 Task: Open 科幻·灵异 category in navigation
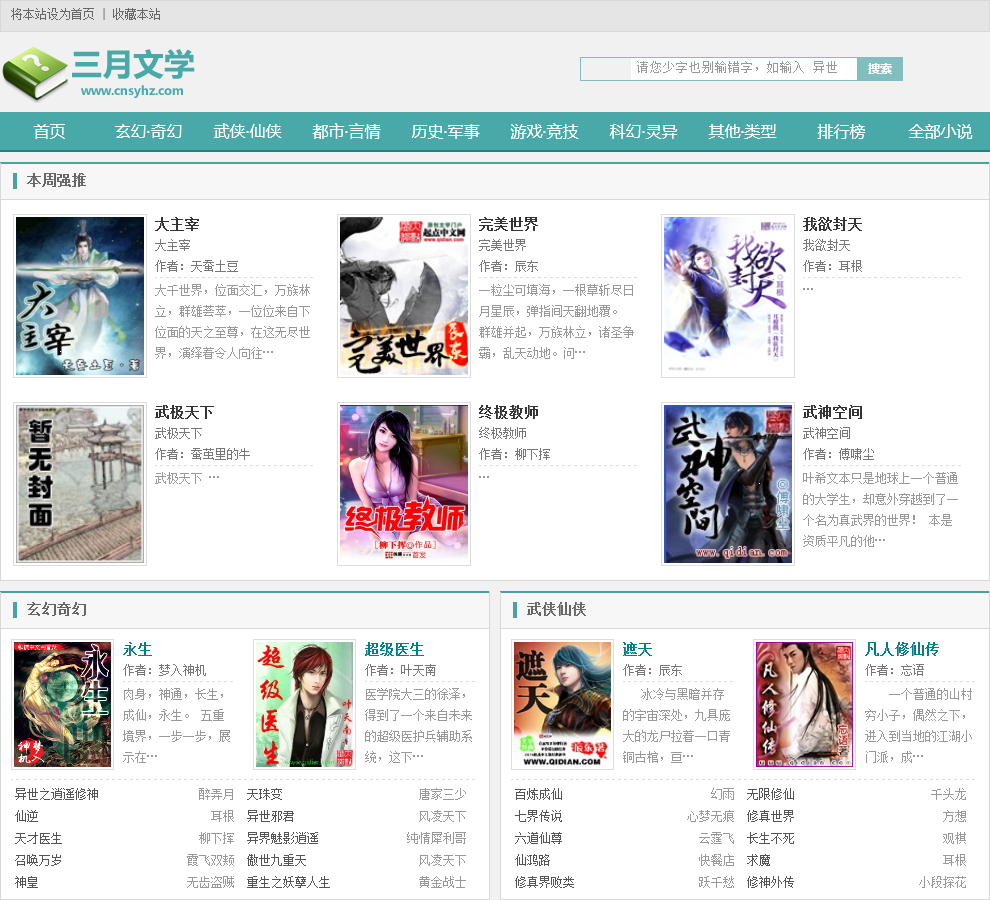pyautogui.click(x=643, y=131)
